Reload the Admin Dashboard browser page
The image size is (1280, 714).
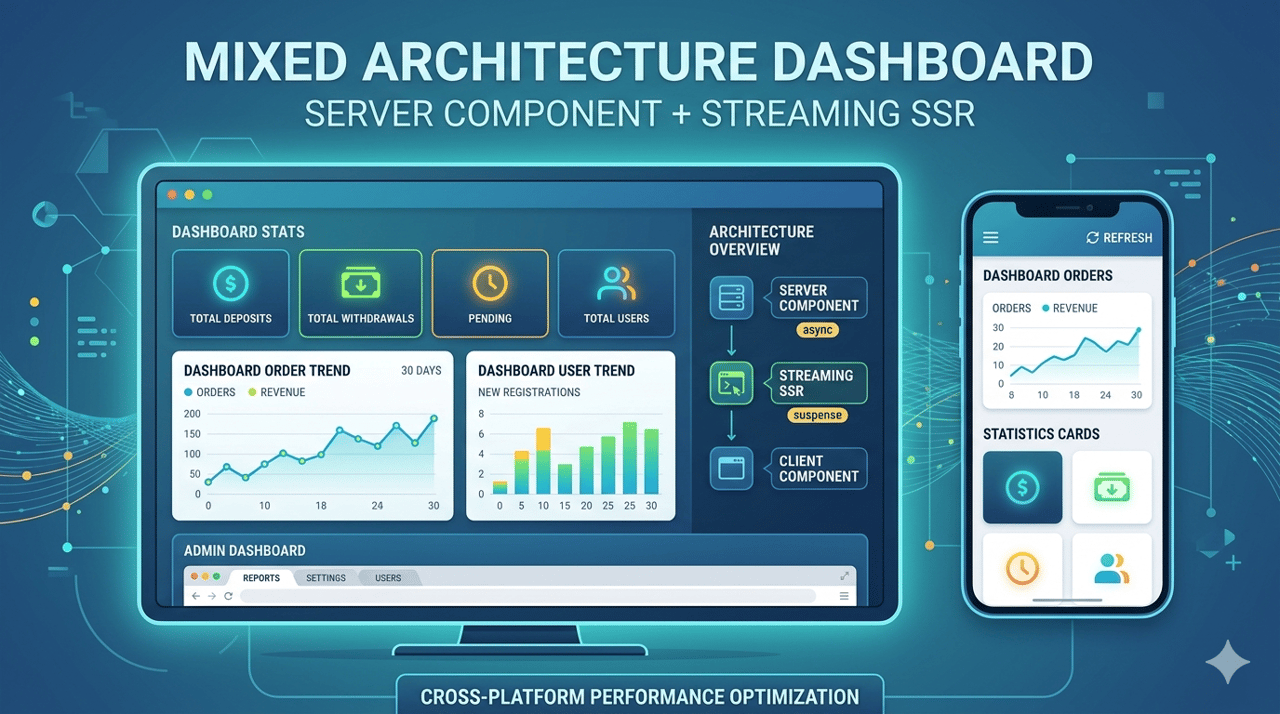228,596
